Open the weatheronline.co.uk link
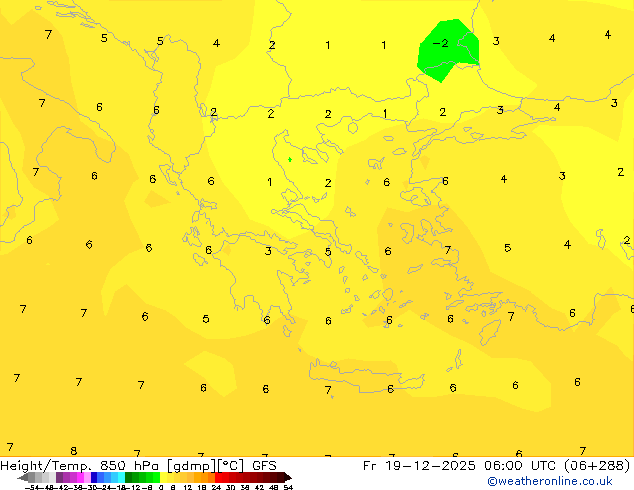The image size is (634, 490). tap(550, 481)
